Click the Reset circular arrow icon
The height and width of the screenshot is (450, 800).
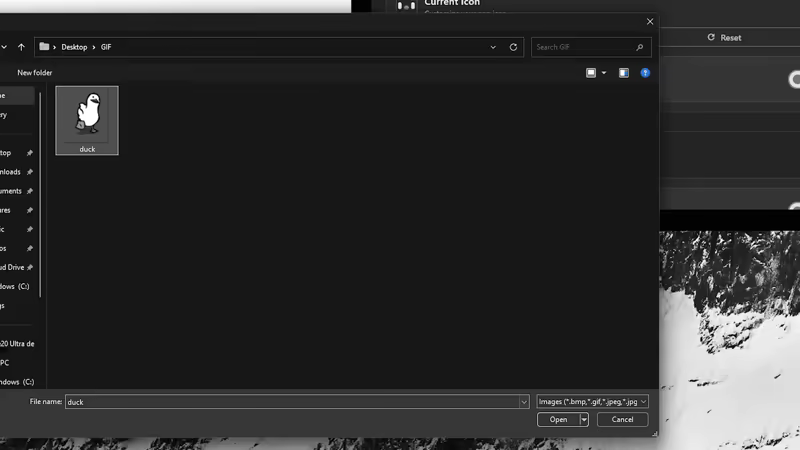[x=711, y=37]
